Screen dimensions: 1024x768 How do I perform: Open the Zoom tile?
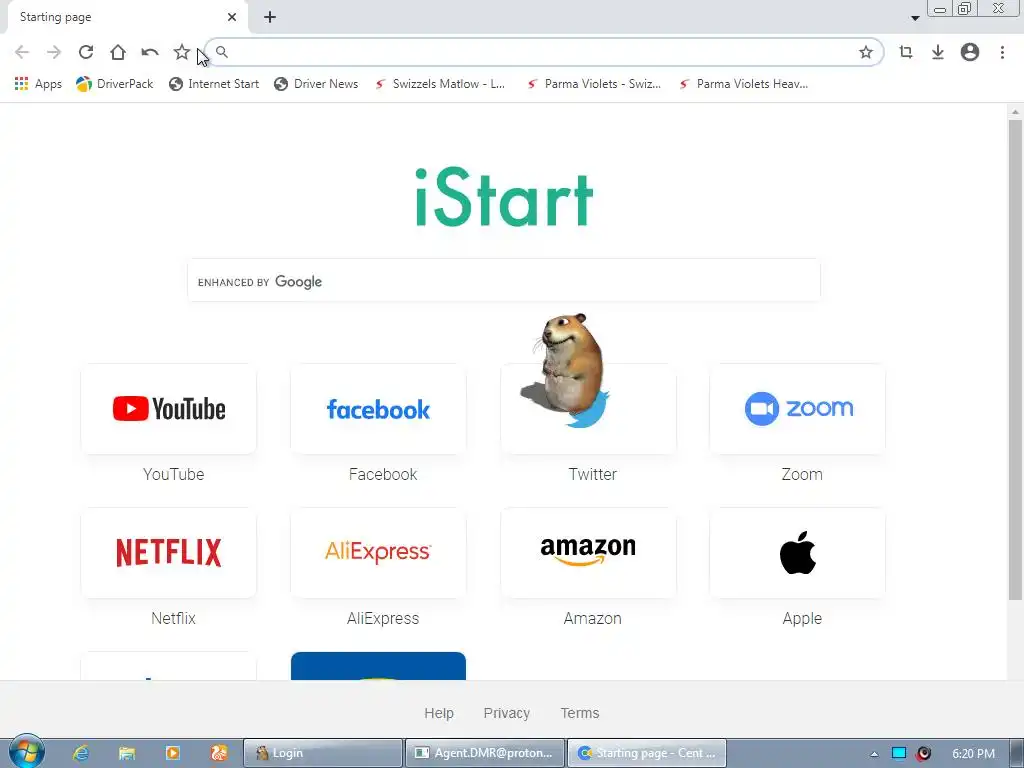tap(798, 409)
